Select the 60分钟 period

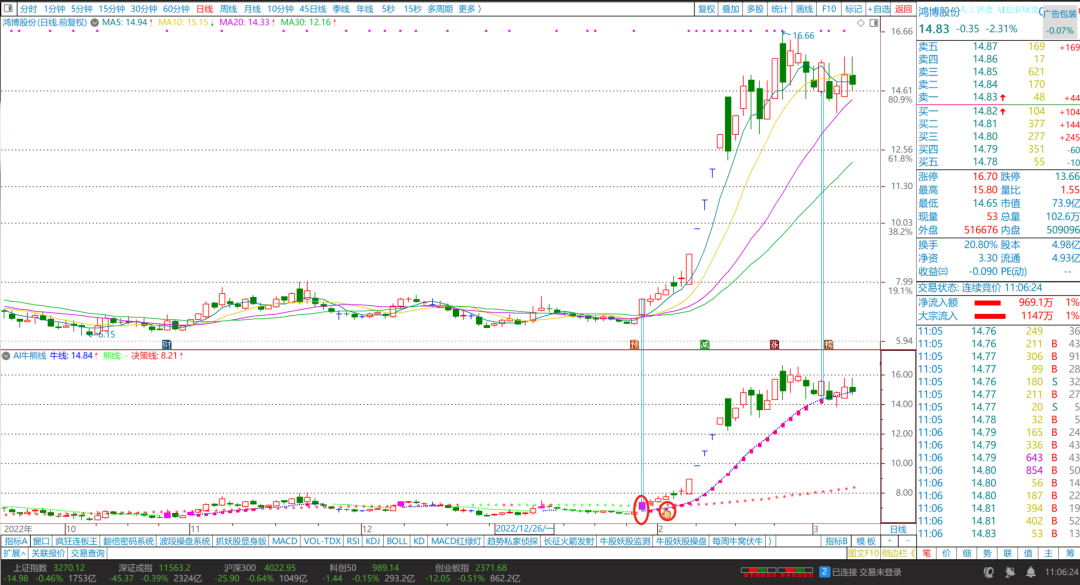(x=176, y=9)
